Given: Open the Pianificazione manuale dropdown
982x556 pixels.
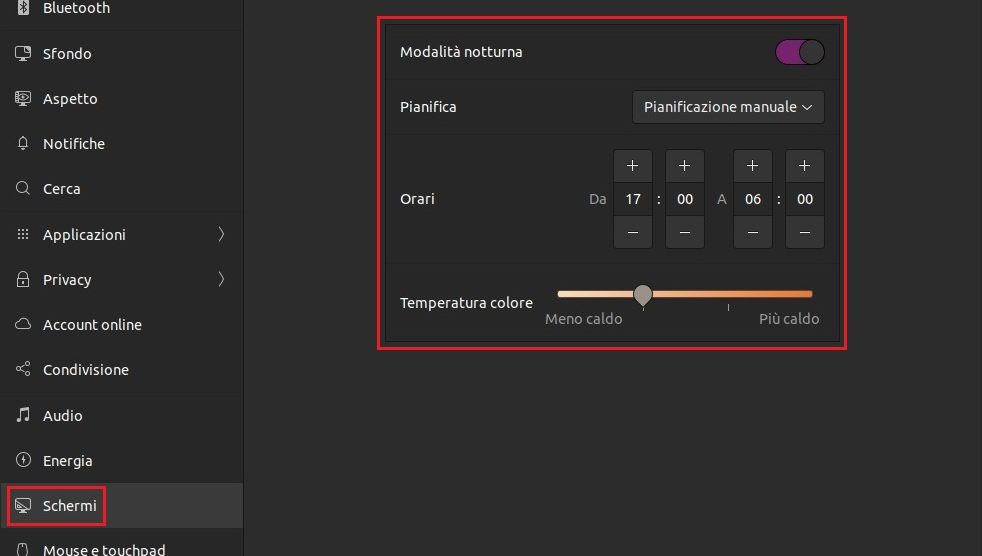Looking at the screenshot, I should coord(728,107).
